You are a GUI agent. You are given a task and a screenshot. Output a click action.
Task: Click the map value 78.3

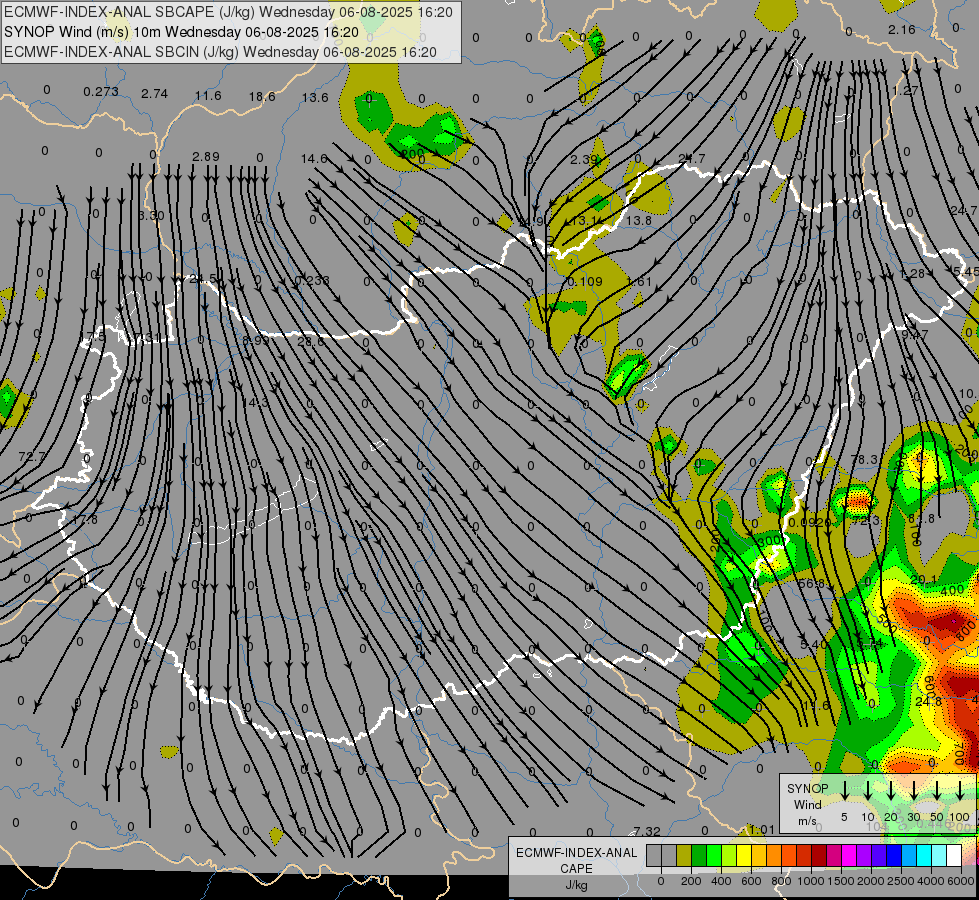pyautogui.click(x=865, y=459)
